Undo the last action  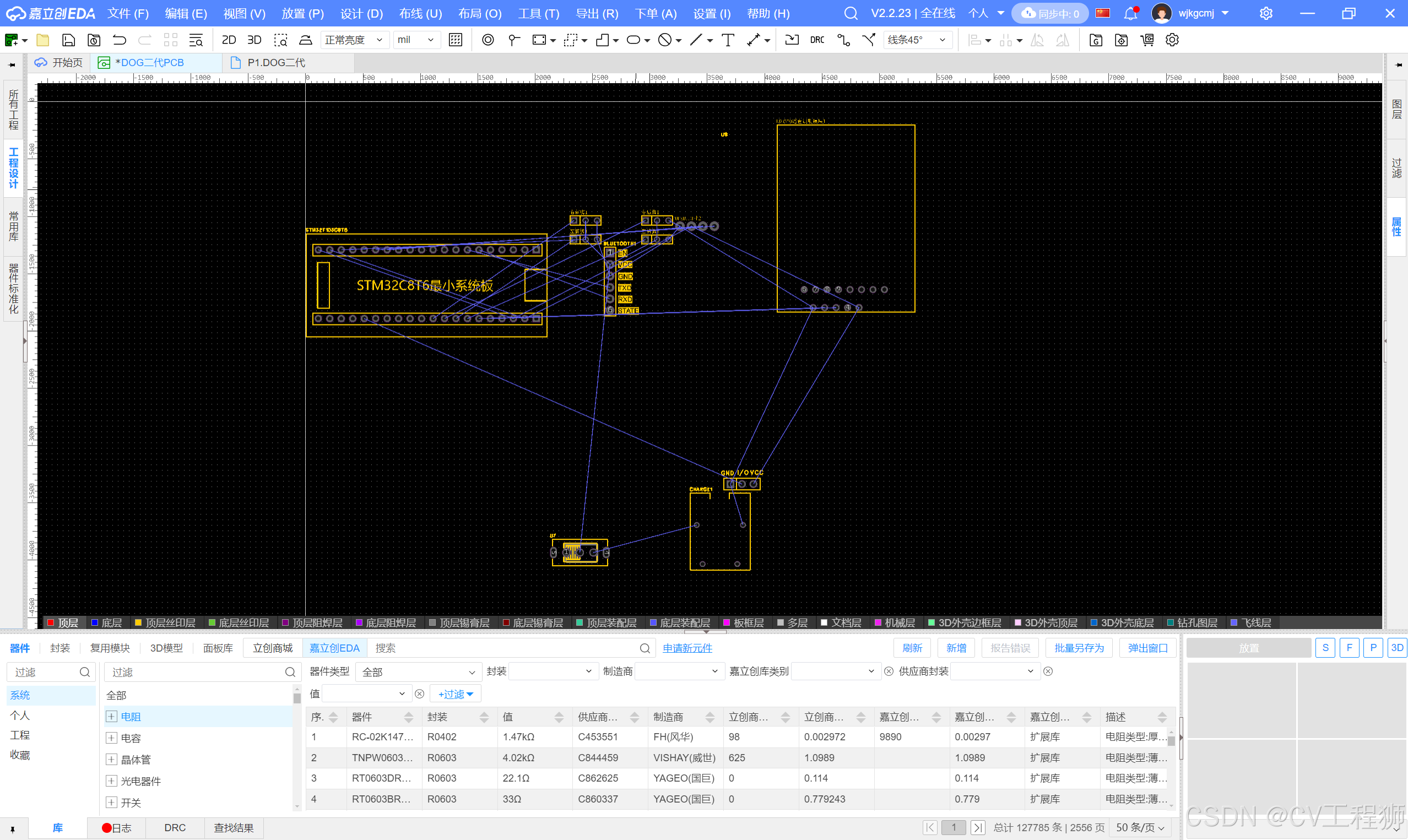coord(120,40)
